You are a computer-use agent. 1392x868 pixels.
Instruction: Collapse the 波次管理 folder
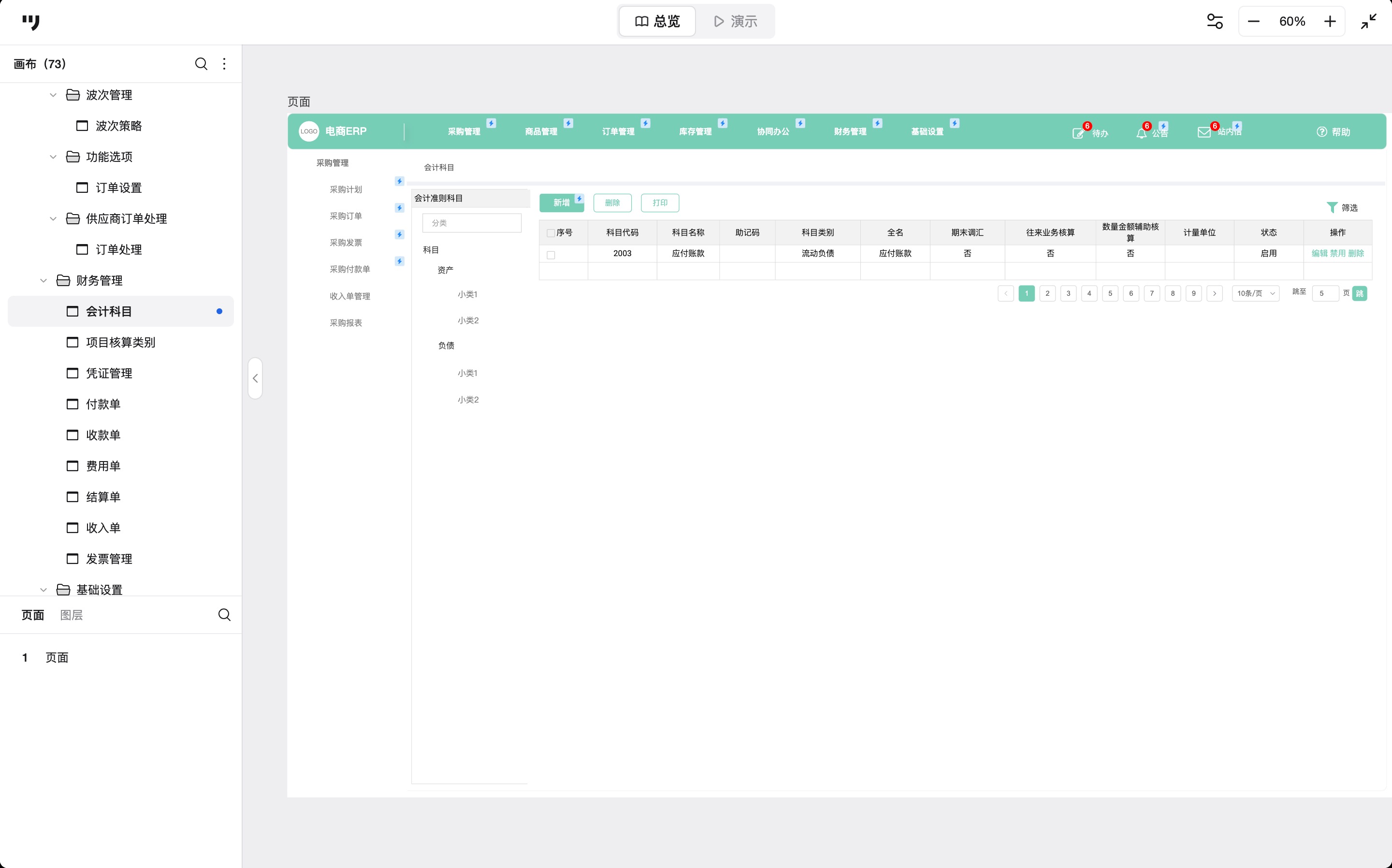(x=53, y=95)
